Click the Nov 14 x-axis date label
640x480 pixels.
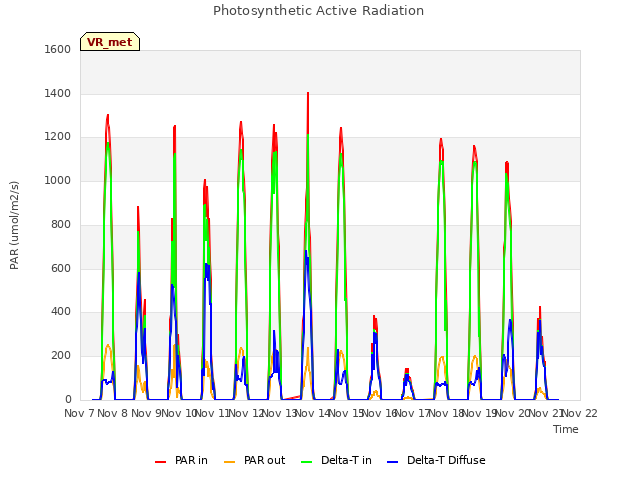(313, 413)
